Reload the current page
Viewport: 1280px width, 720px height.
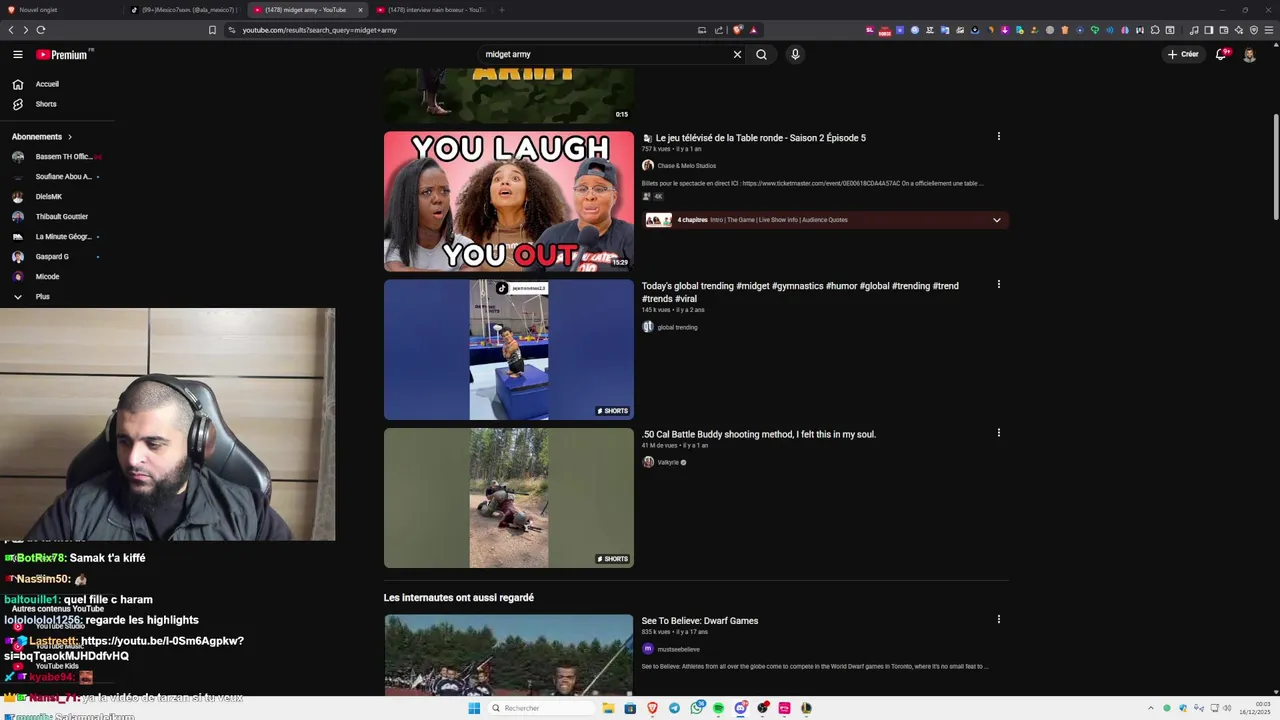(41, 30)
